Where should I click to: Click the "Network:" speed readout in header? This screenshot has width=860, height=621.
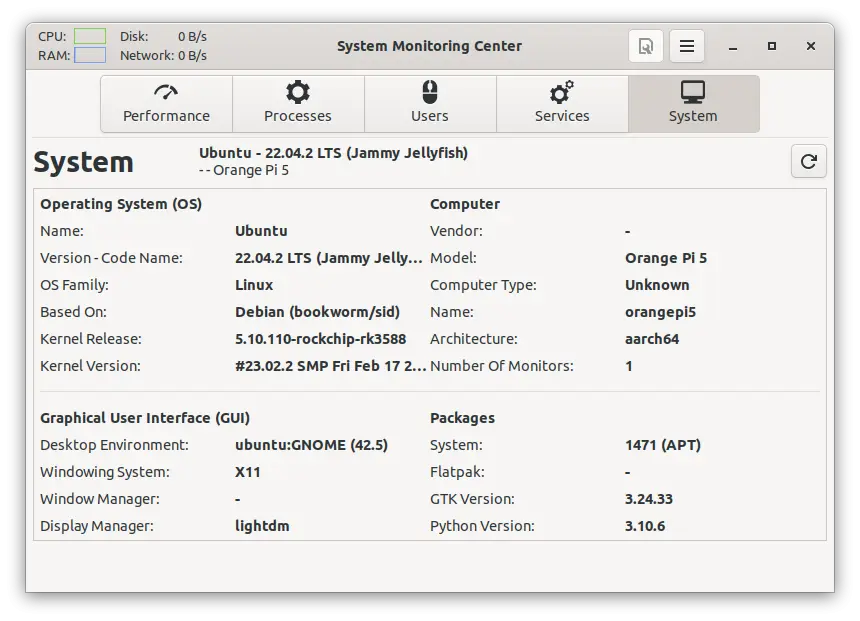[163, 55]
